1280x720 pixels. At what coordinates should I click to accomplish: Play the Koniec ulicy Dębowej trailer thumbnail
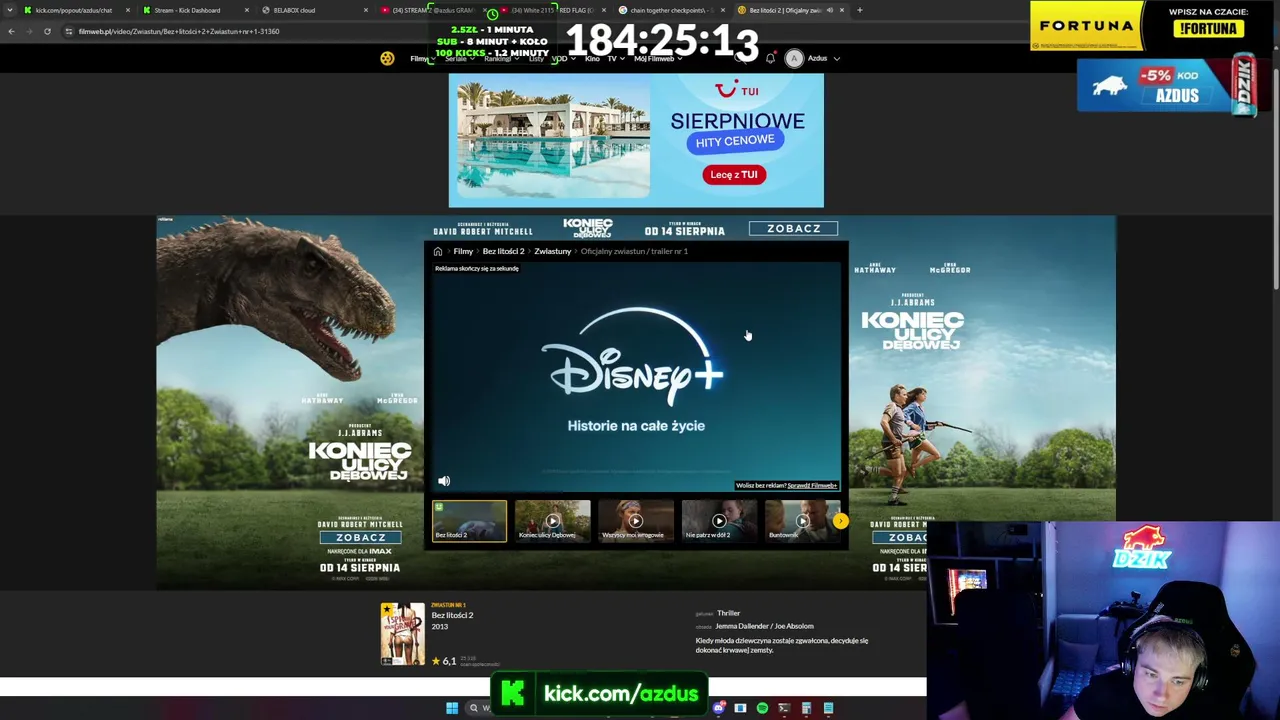point(552,521)
